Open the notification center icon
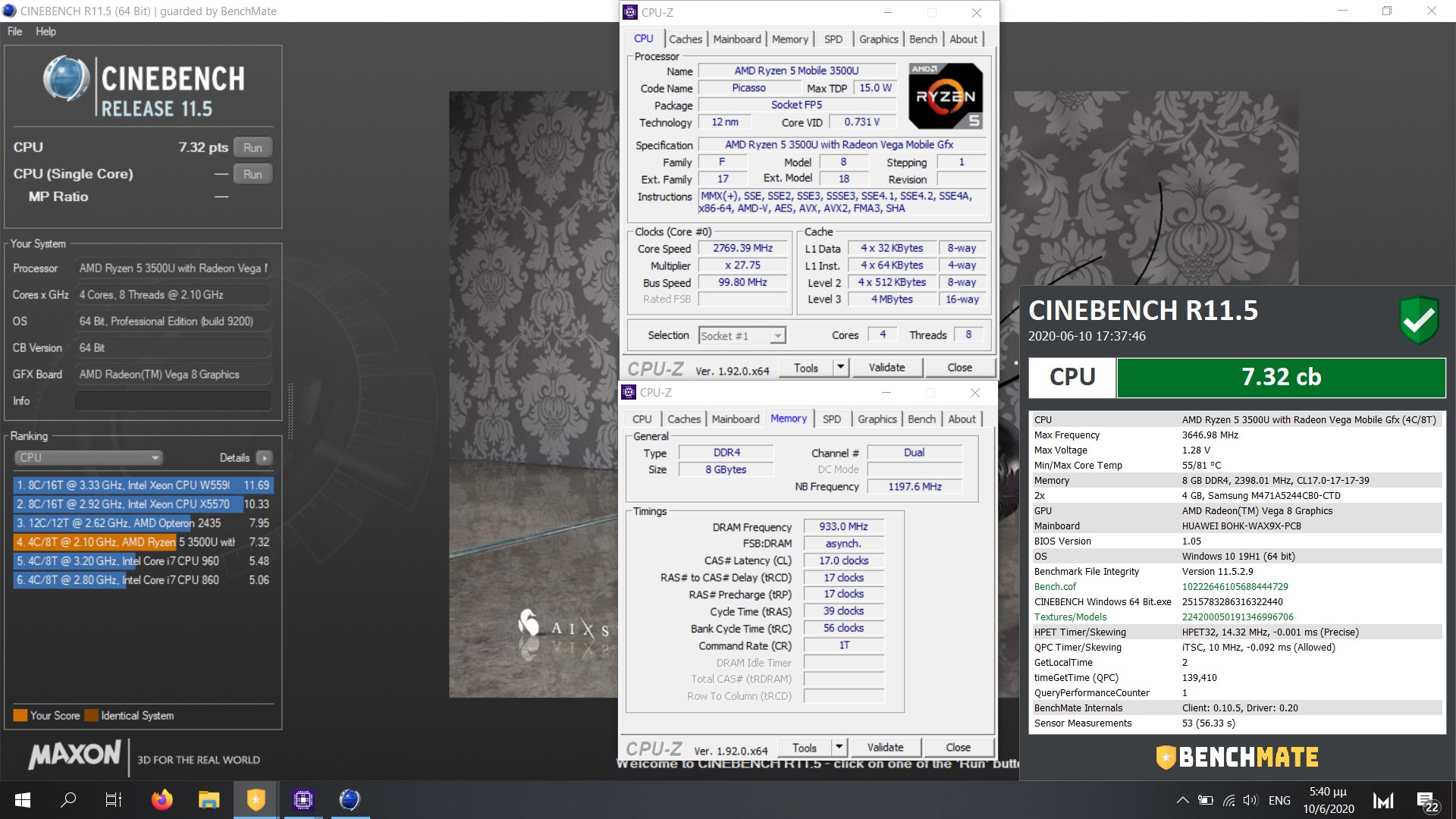Viewport: 1456px width, 819px height. [x=1428, y=802]
